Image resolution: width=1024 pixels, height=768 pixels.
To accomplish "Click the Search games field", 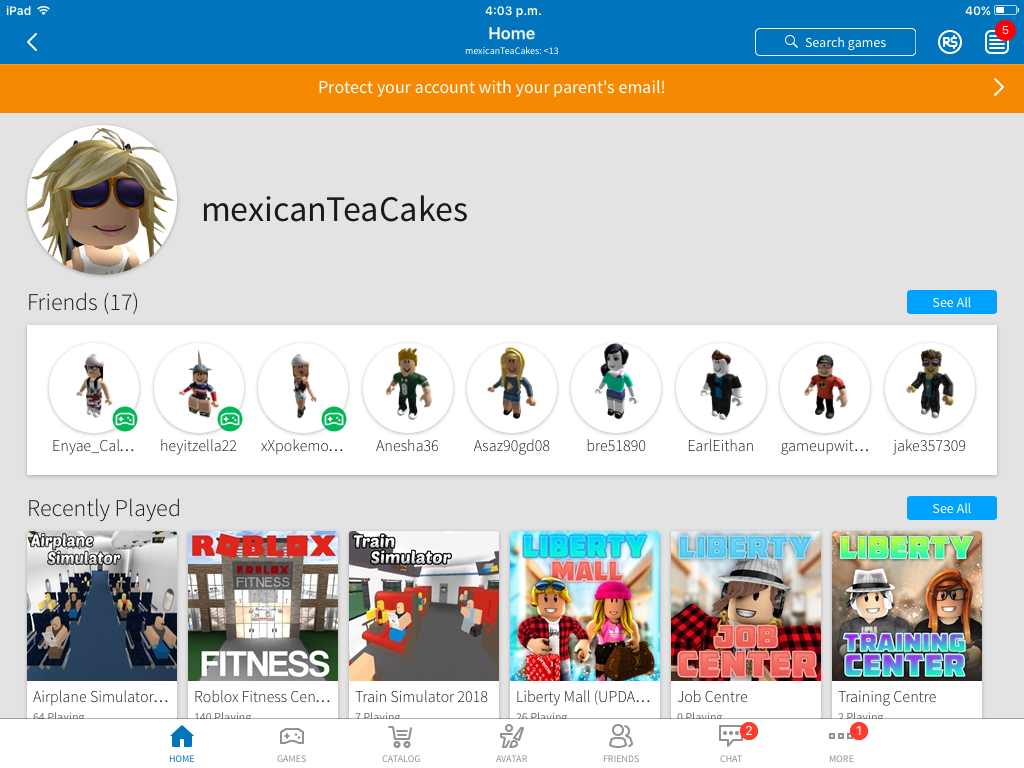I will click(x=835, y=42).
